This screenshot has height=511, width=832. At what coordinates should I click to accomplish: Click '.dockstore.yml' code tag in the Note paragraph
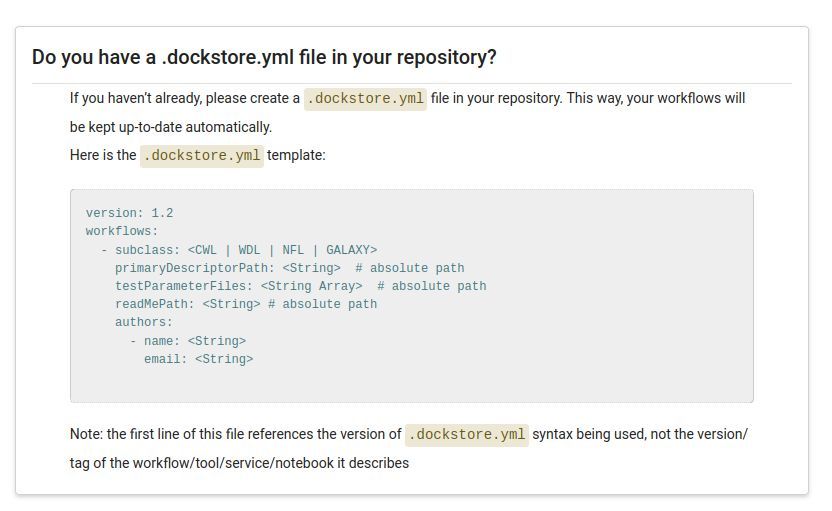pyautogui.click(x=466, y=435)
